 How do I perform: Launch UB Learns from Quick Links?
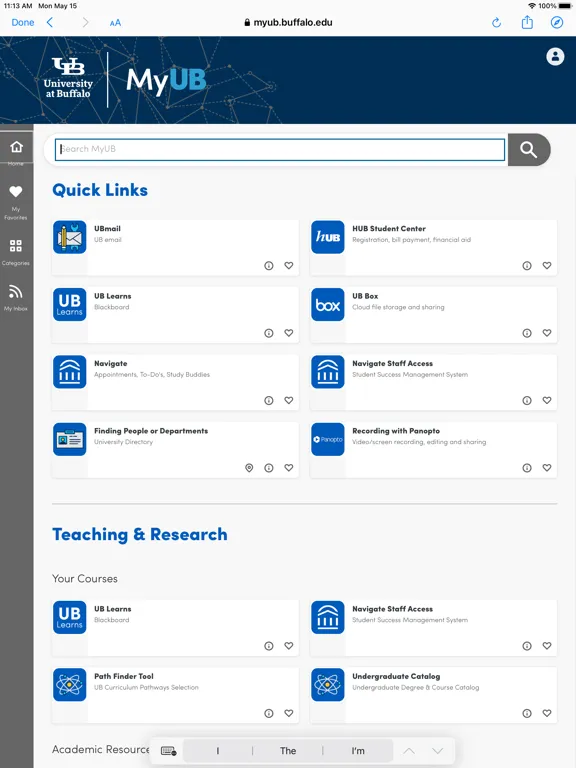click(x=70, y=304)
